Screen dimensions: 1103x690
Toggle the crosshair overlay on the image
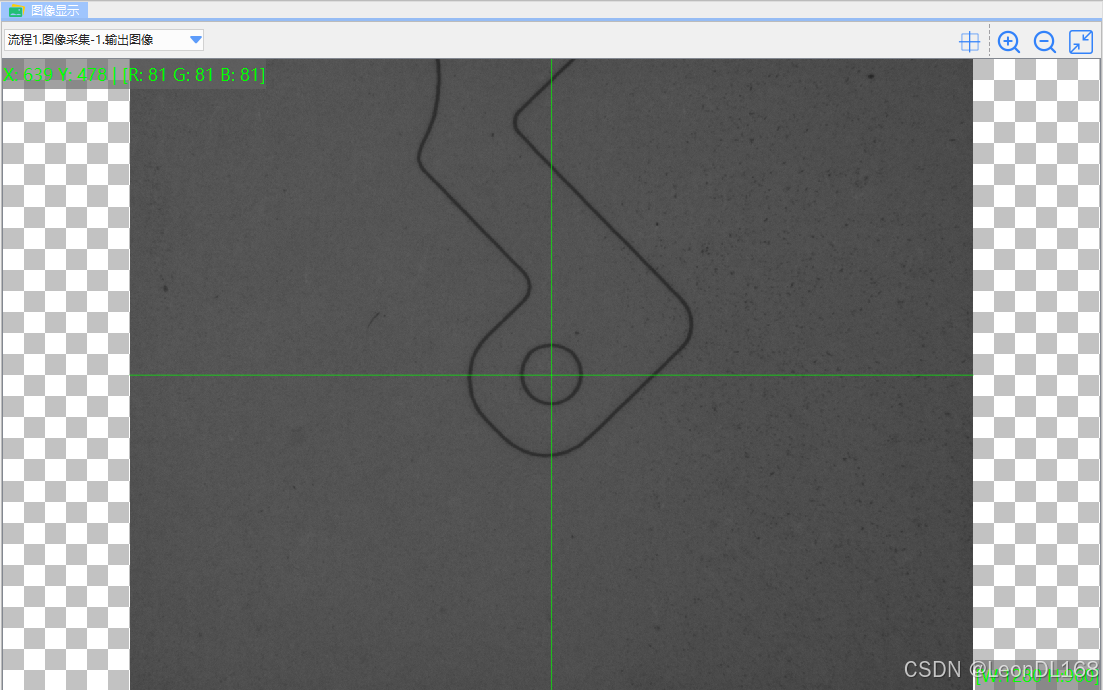(969, 41)
